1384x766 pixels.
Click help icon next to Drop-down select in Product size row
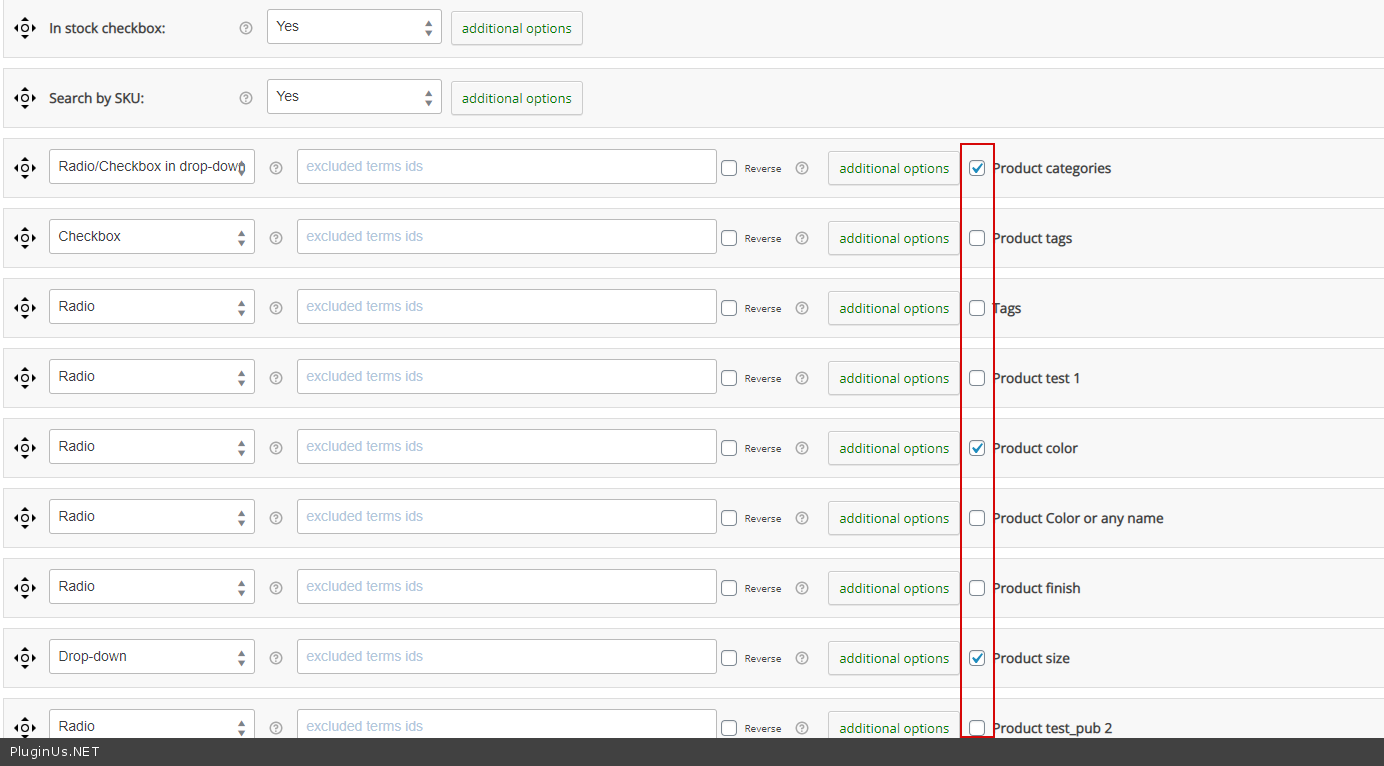tap(276, 658)
